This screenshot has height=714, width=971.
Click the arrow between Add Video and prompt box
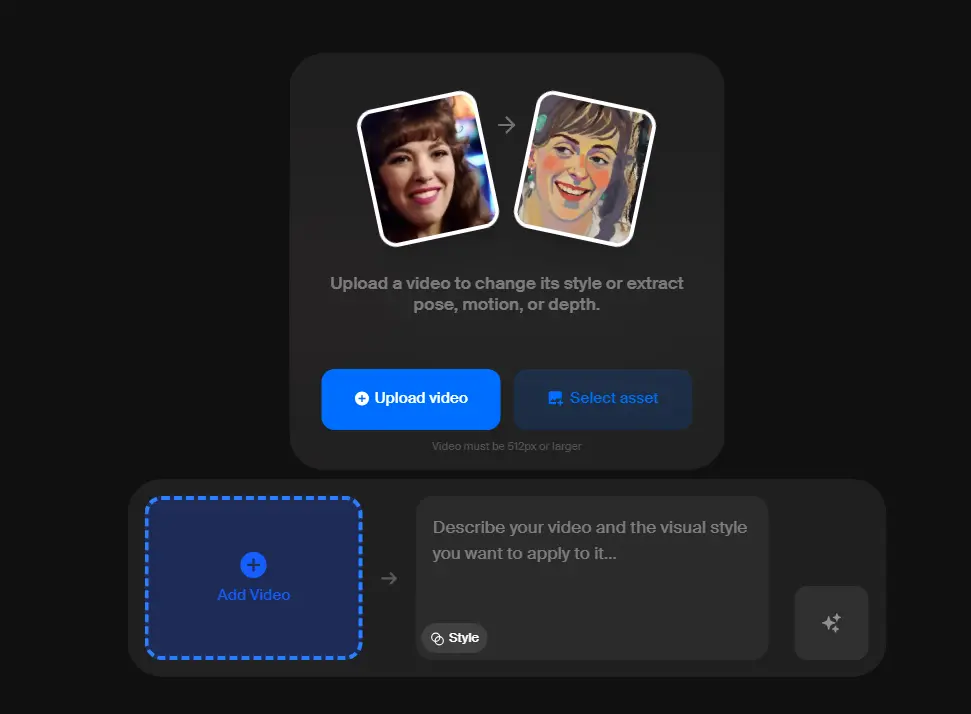tap(389, 578)
